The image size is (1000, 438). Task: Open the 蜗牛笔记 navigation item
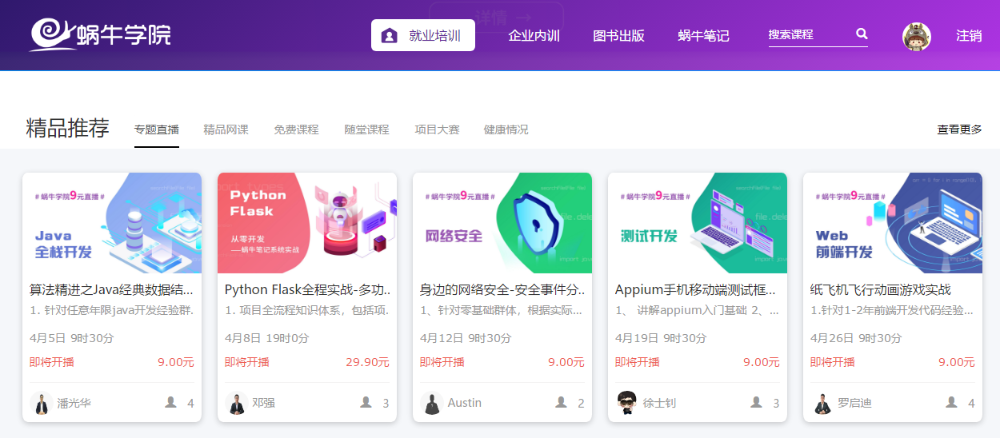click(703, 35)
